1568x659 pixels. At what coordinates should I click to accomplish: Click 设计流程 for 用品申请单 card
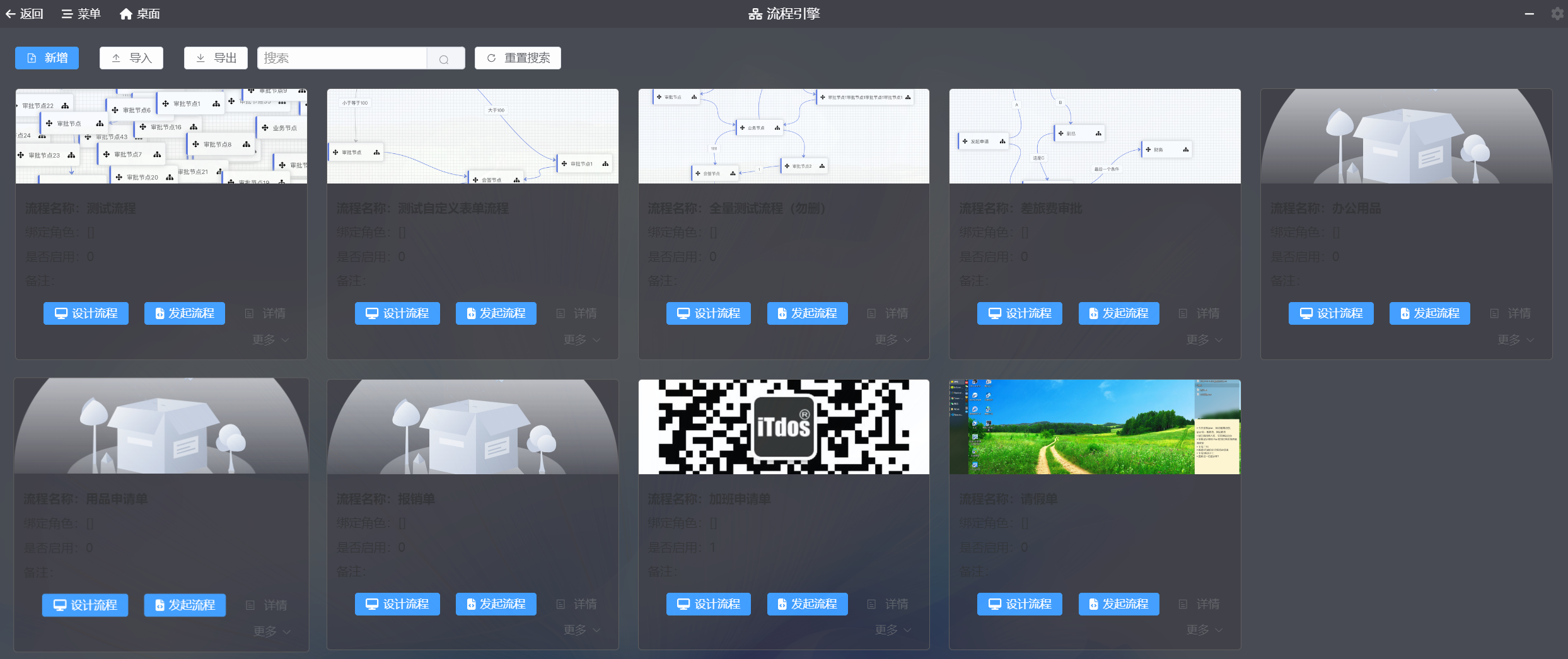[x=85, y=605]
